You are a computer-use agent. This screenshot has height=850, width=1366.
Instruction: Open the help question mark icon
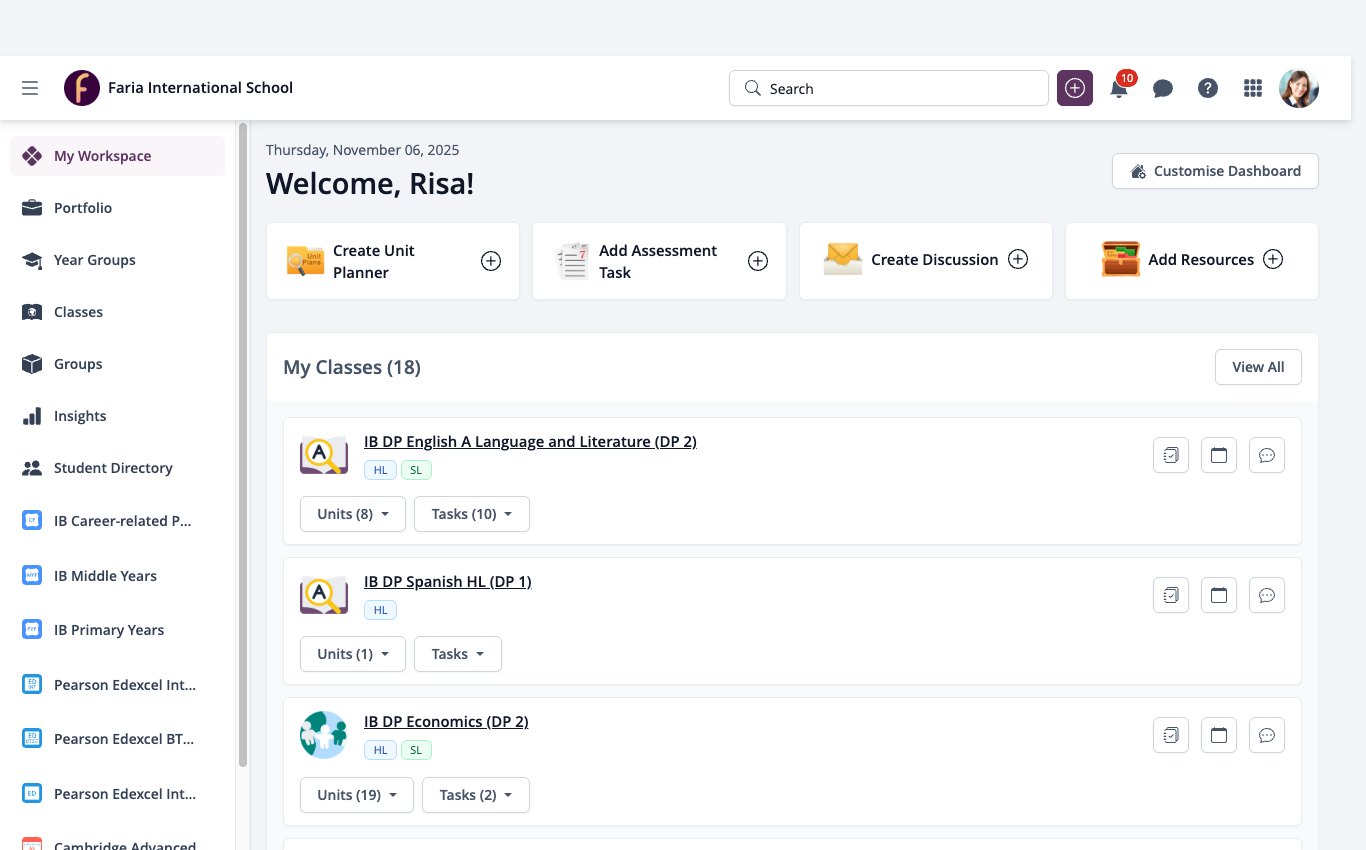pyautogui.click(x=1208, y=88)
